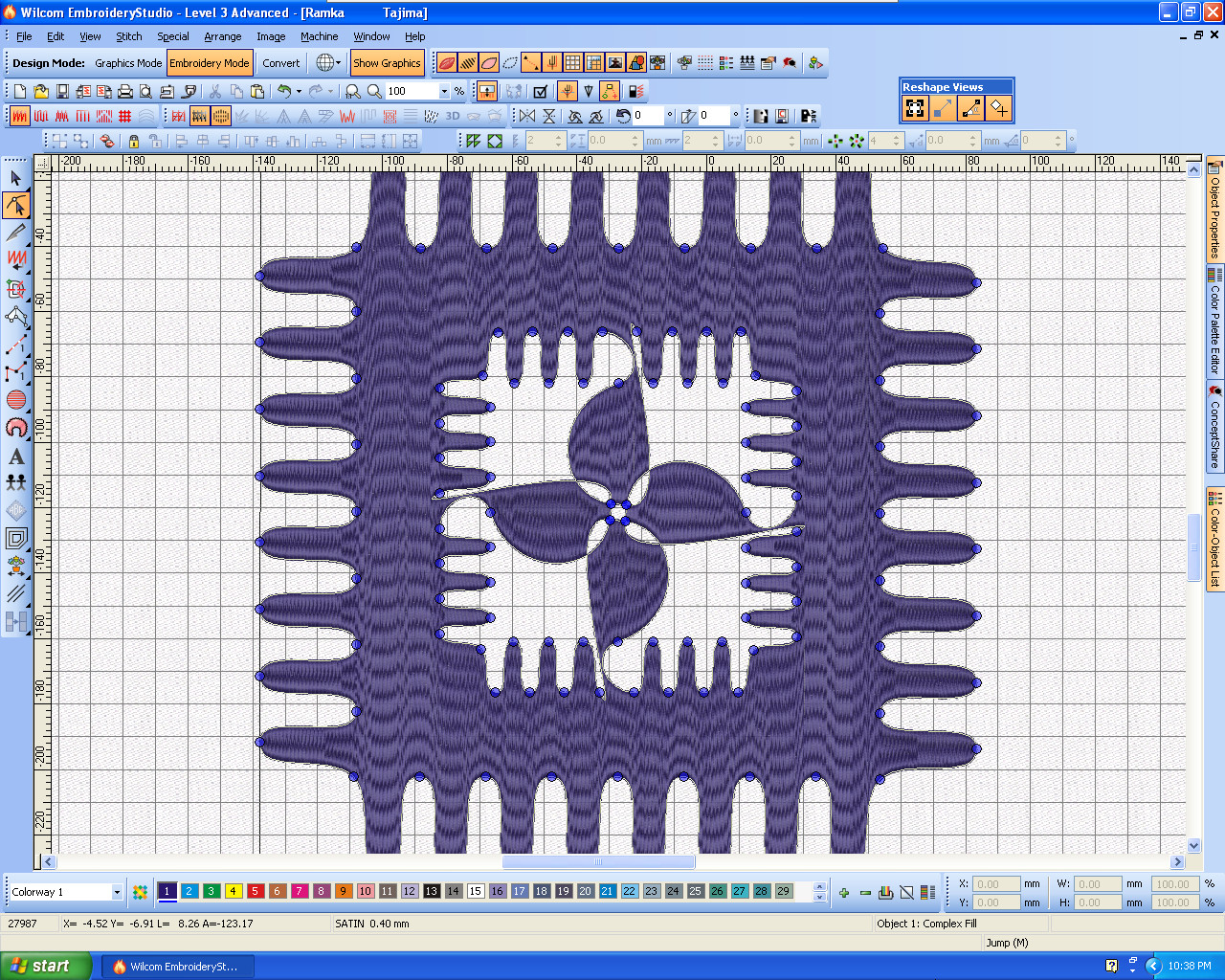Save the design with the floppy disk icon
1225x980 pixels.
(62, 91)
